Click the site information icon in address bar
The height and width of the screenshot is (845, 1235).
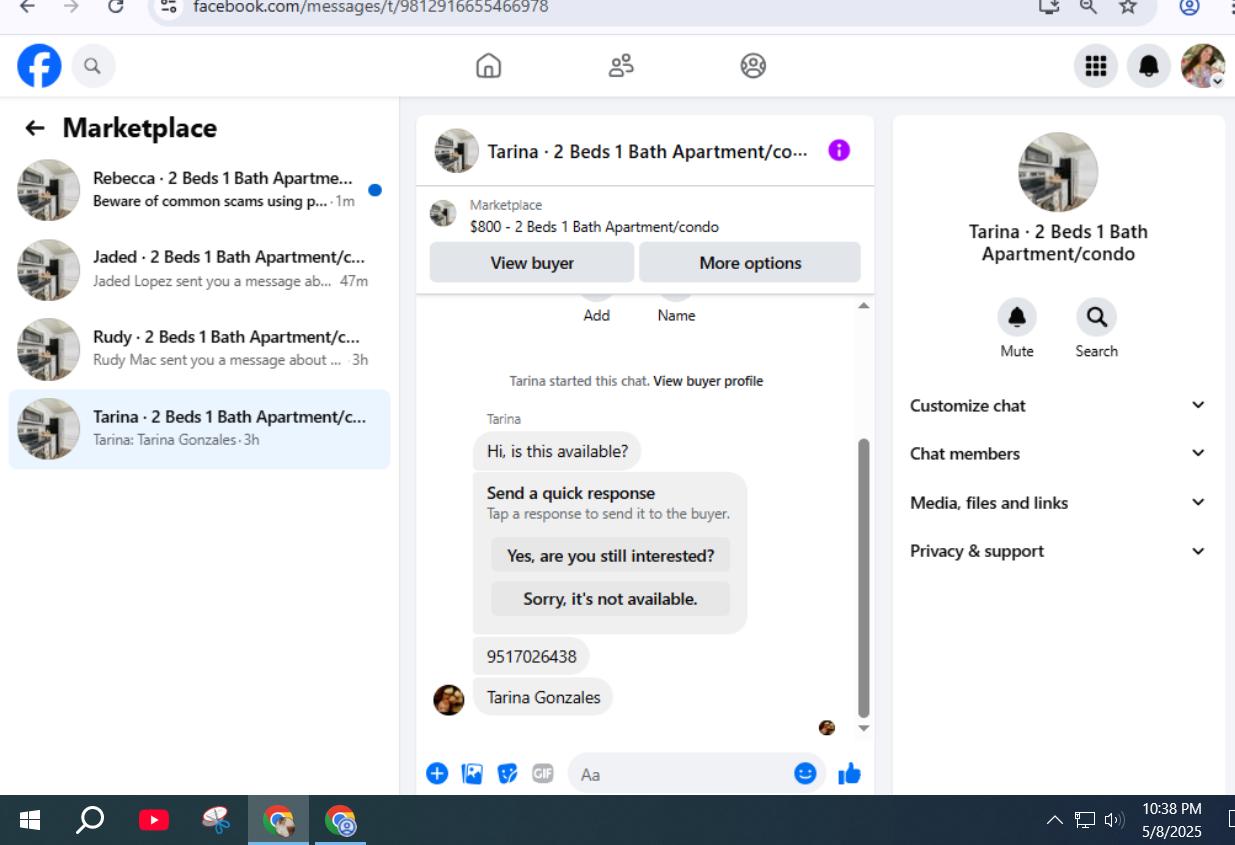pyautogui.click(x=169, y=7)
